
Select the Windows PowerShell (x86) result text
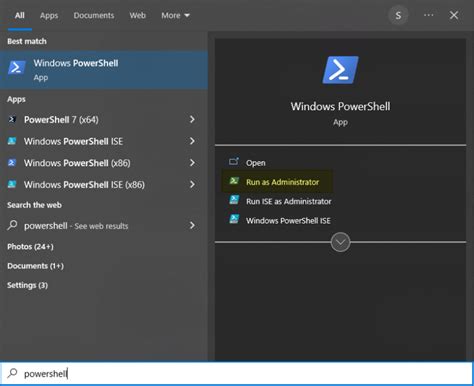(77, 163)
